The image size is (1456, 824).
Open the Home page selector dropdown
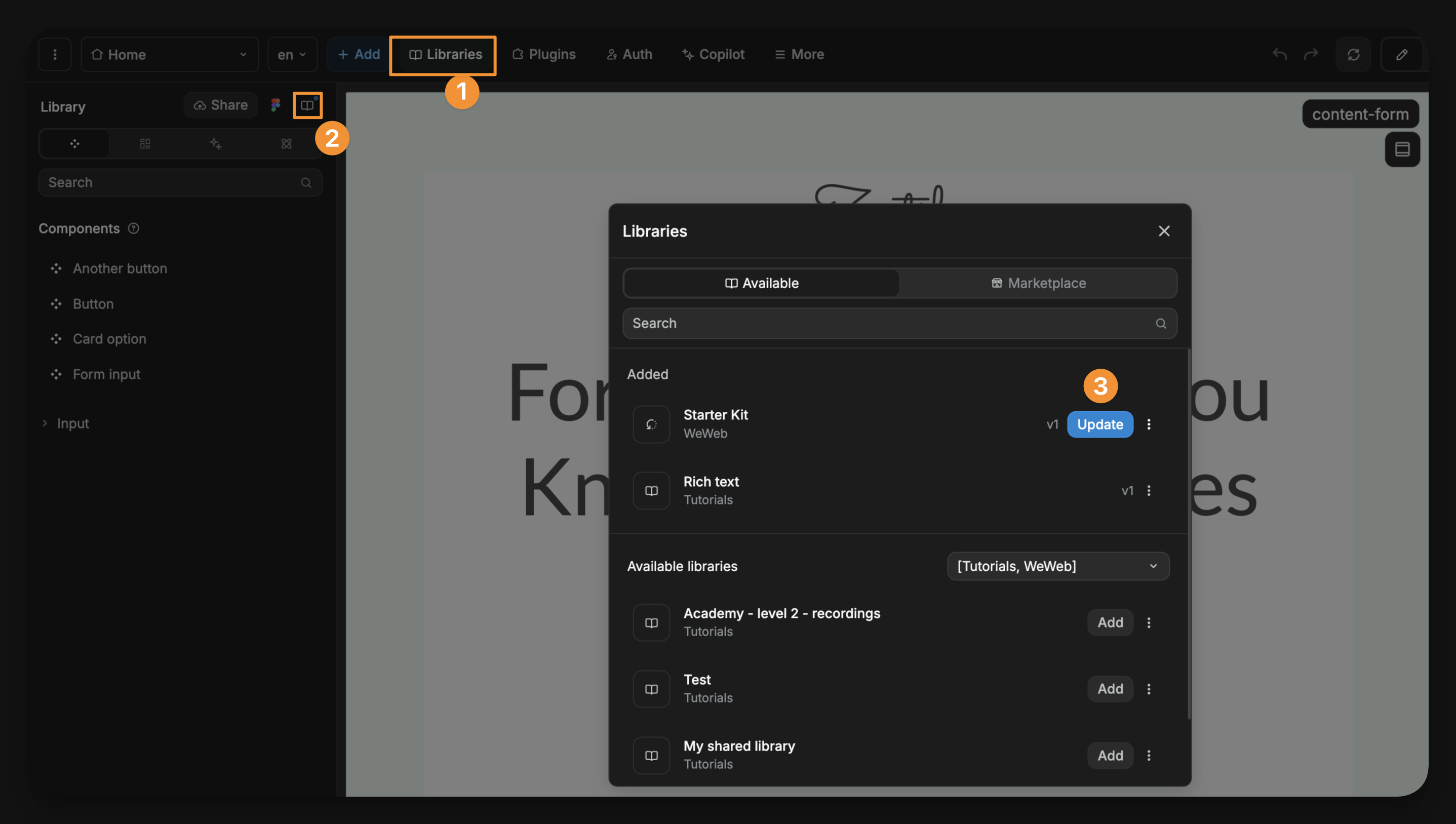tap(169, 54)
